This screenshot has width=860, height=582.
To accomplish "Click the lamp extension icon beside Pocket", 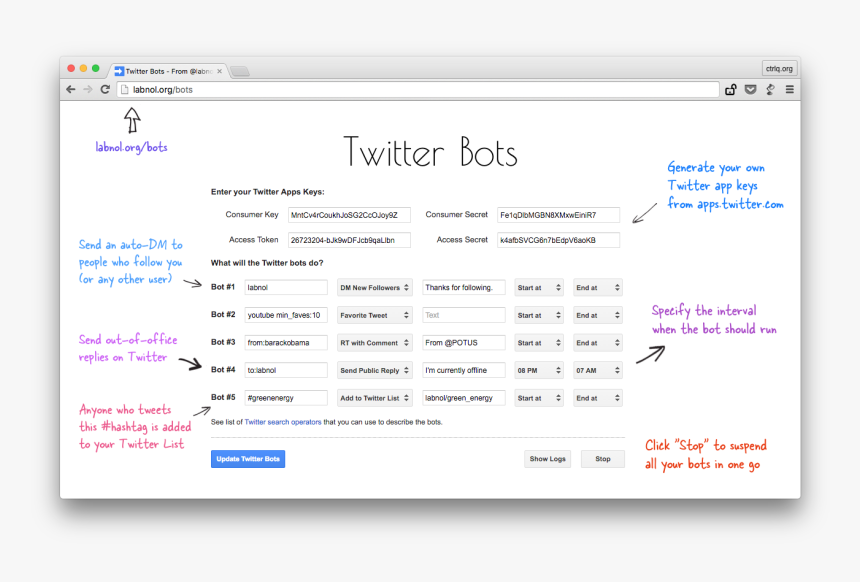I will click(x=770, y=90).
